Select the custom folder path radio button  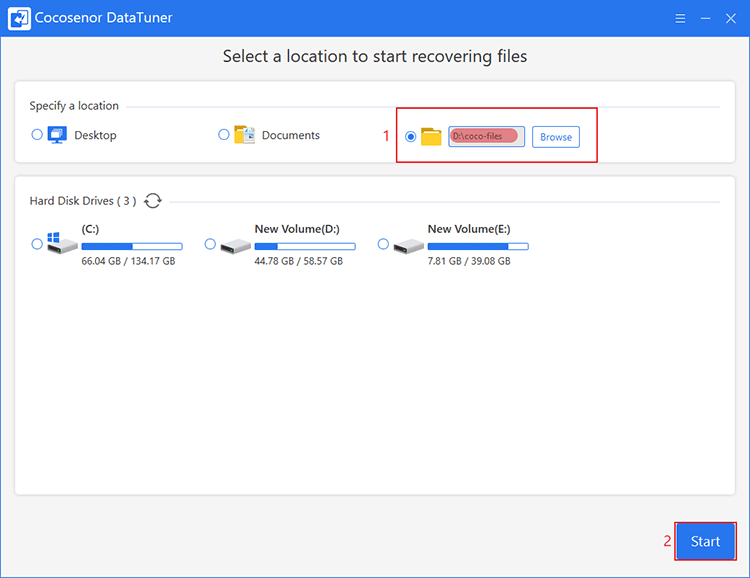(x=410, y=137)
